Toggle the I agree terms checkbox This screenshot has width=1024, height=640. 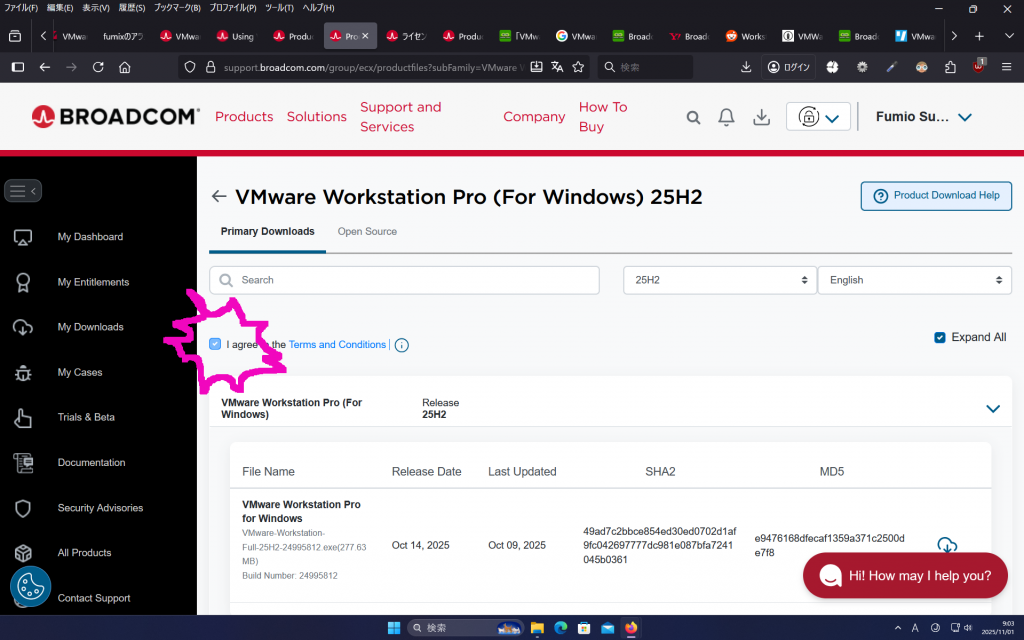point(215,344)
